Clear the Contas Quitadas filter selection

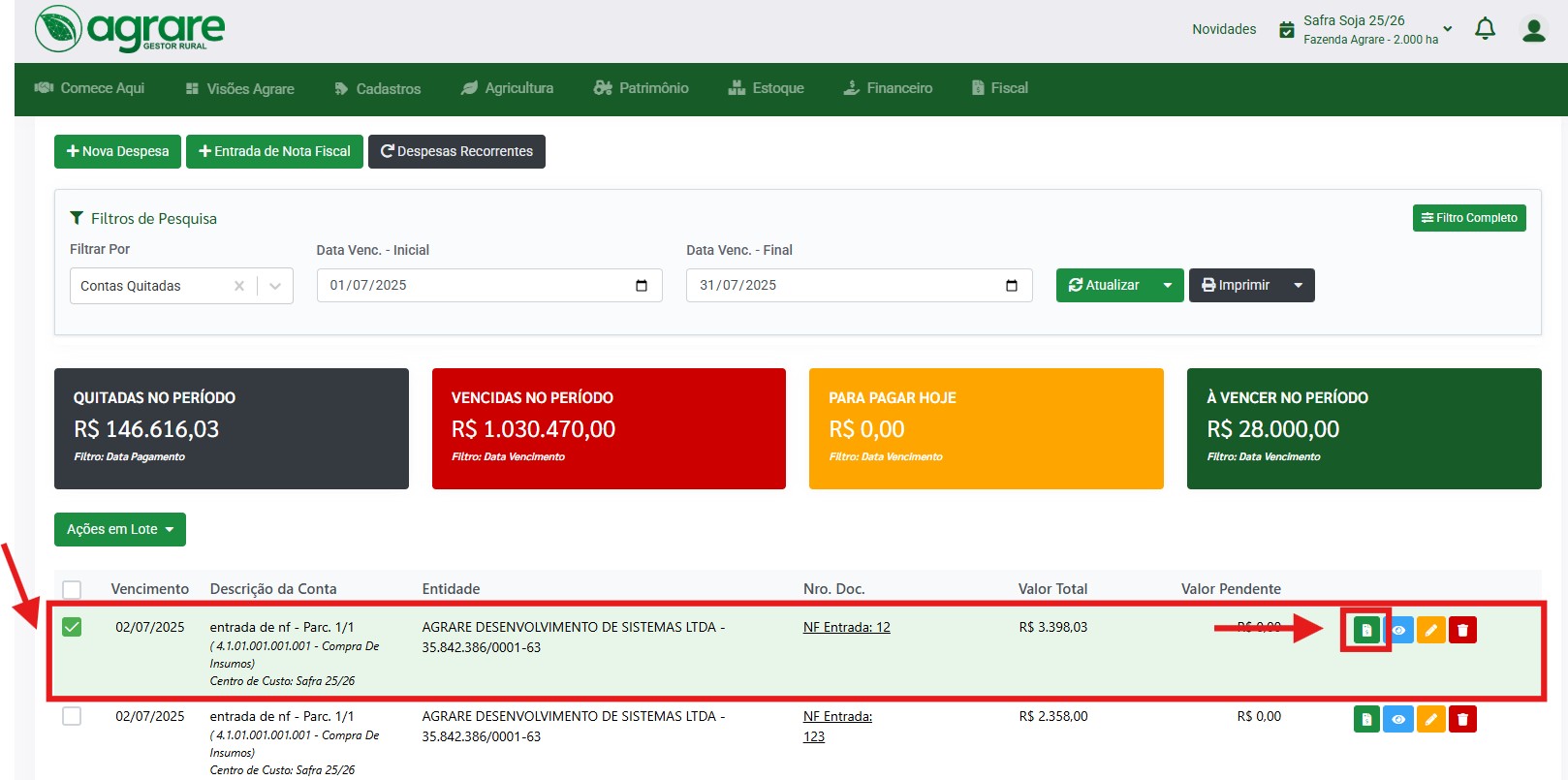pyautogui.click(x=239, y=286)
